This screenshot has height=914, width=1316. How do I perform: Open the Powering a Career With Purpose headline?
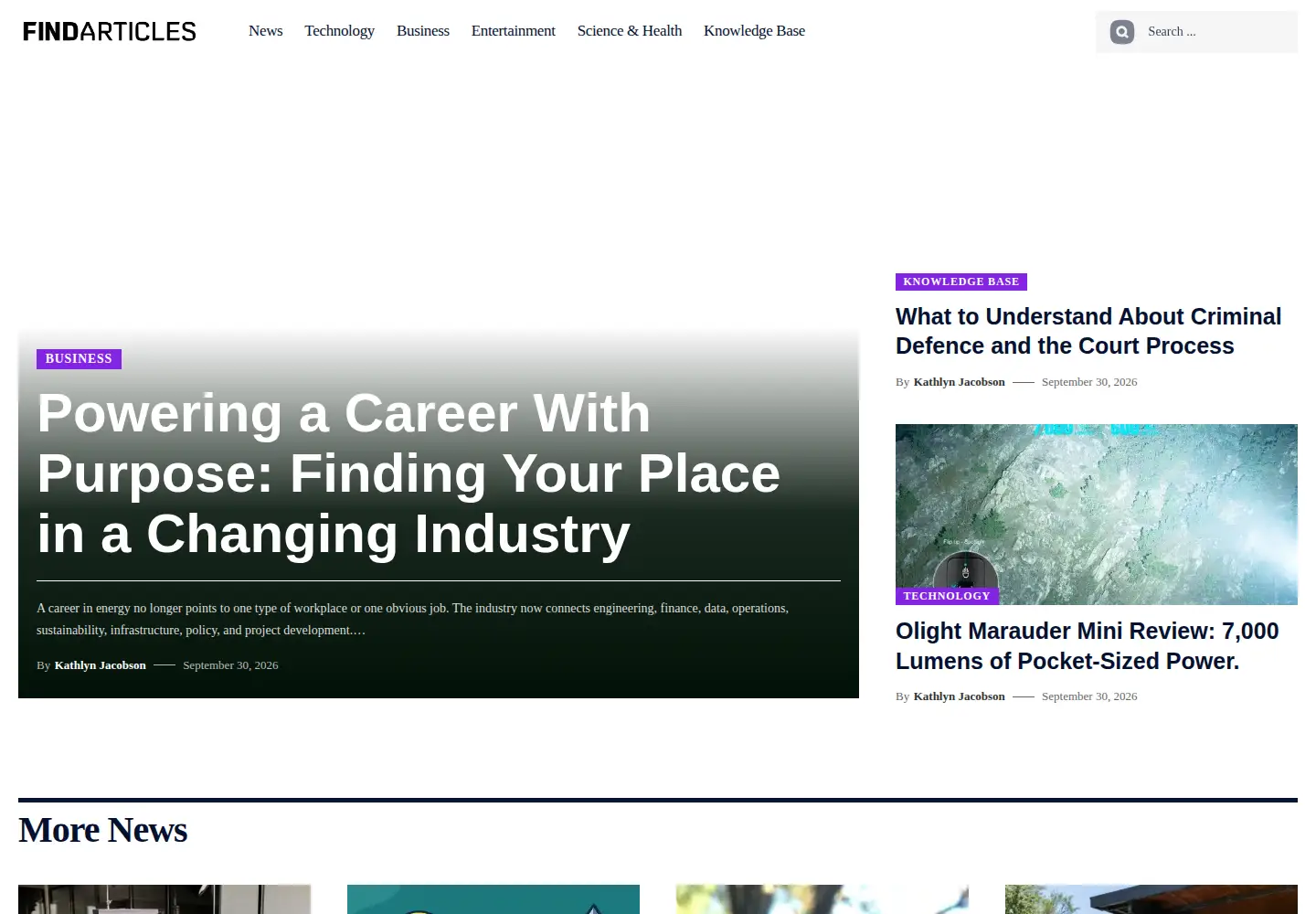(x=409, y=473)
